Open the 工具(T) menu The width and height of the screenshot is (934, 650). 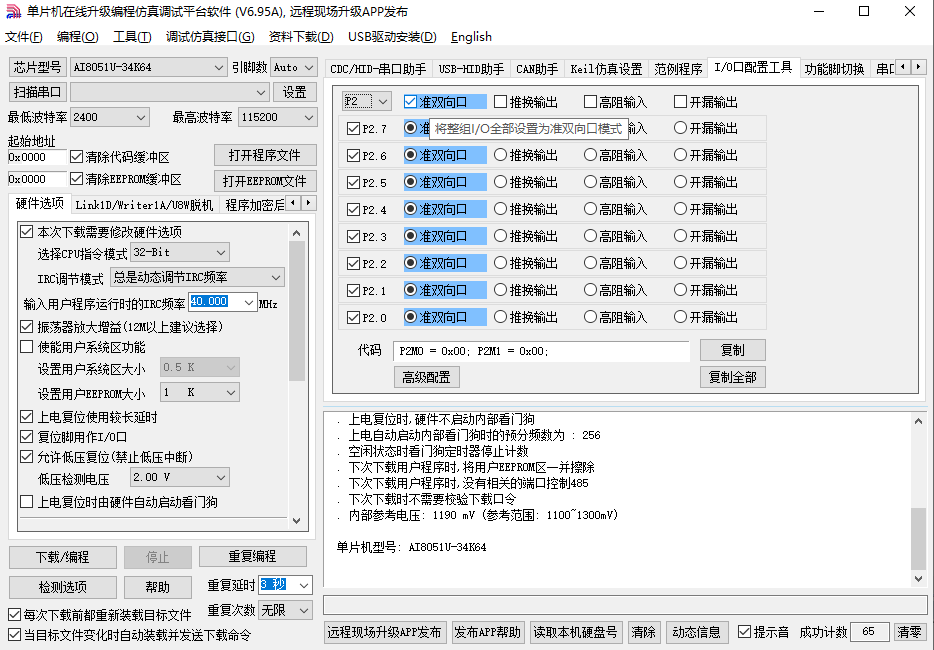(132, 37)
